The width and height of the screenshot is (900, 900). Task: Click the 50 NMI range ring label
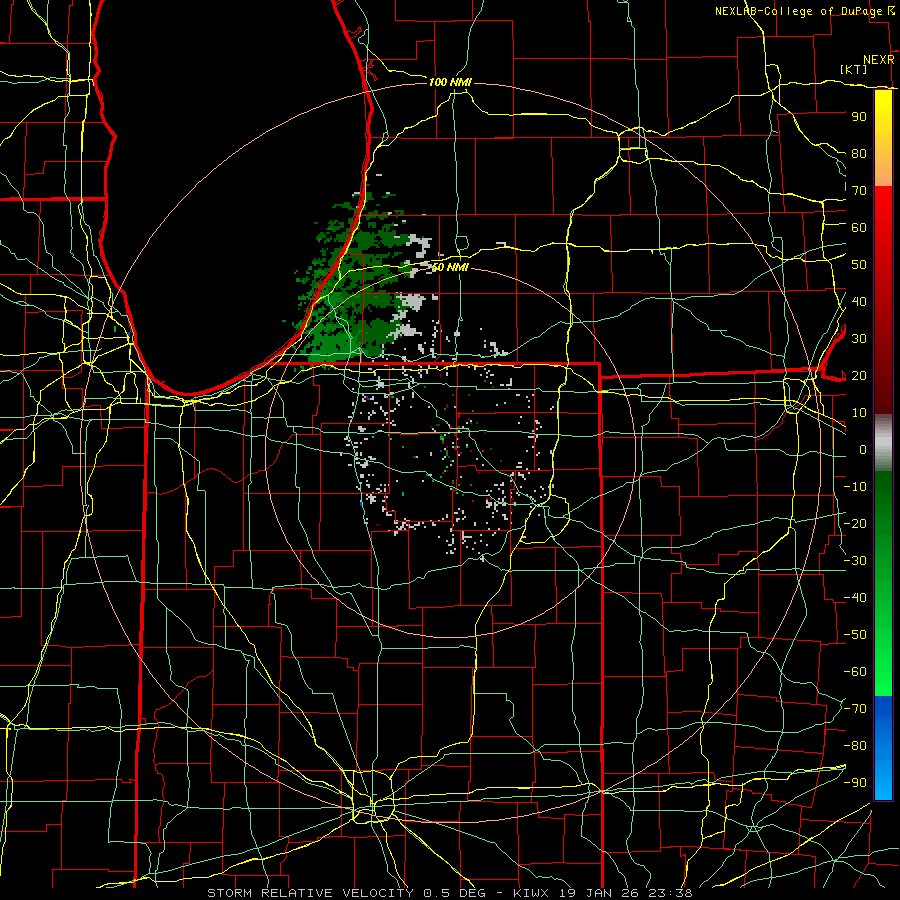click(449, 267)
